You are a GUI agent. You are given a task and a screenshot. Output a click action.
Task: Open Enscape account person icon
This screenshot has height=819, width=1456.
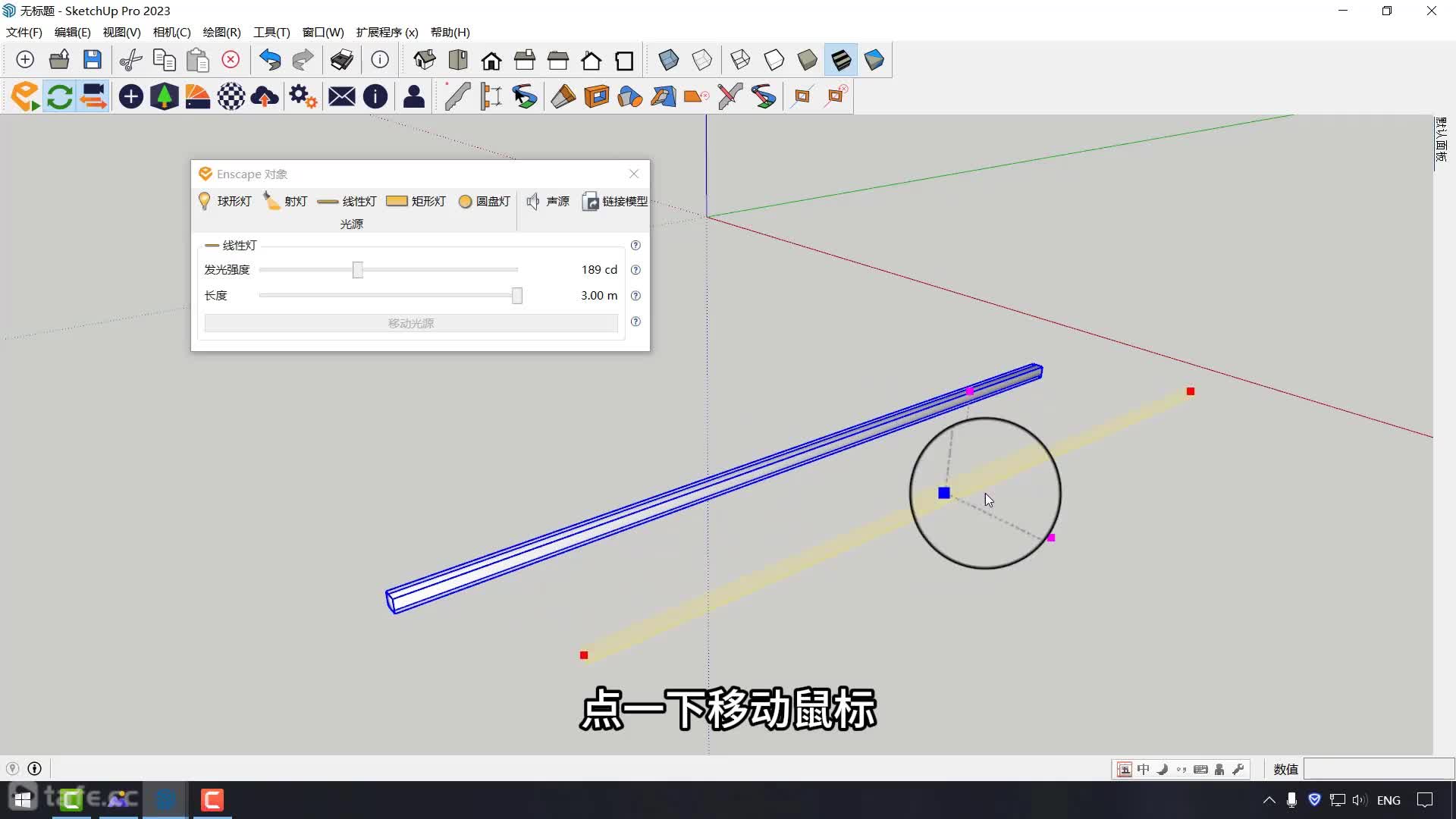click(413, 97)
